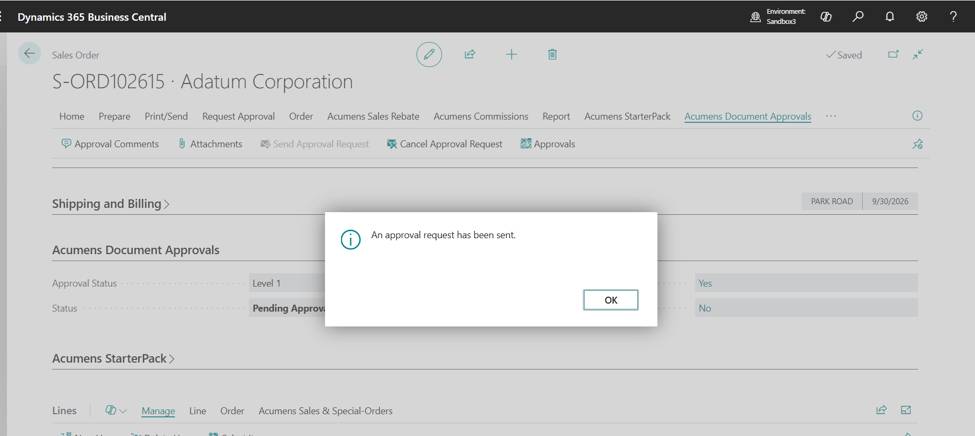Open the help question mark
The image size is (975, 436).
pyautogui.click(x=953, y=17)
